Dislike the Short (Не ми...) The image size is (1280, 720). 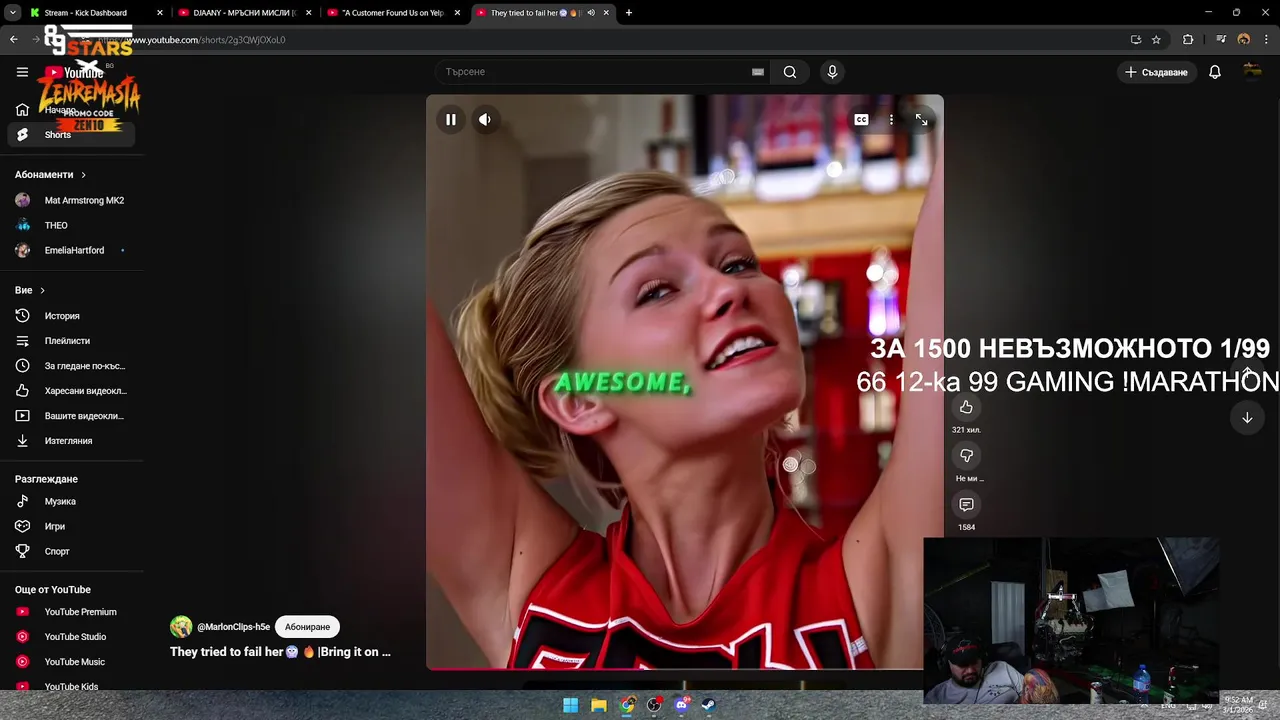pos(966,456)
